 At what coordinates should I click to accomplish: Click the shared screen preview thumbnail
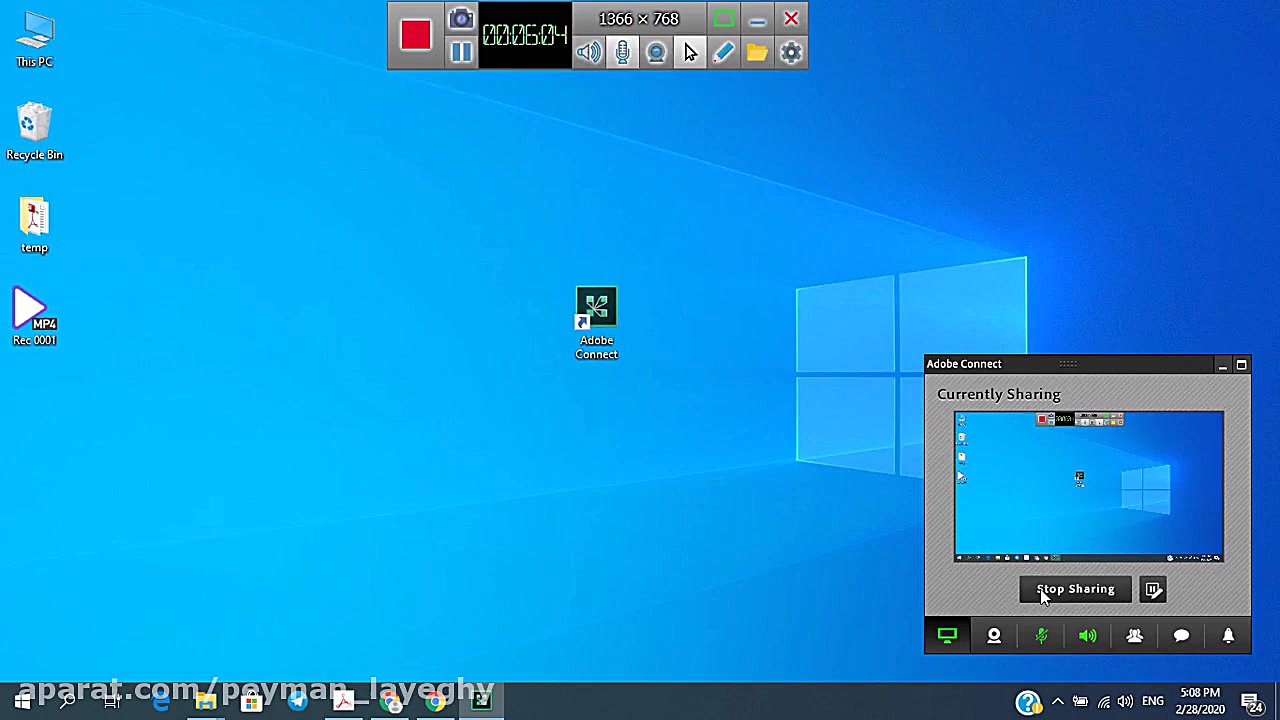[x=1088, y=486]
